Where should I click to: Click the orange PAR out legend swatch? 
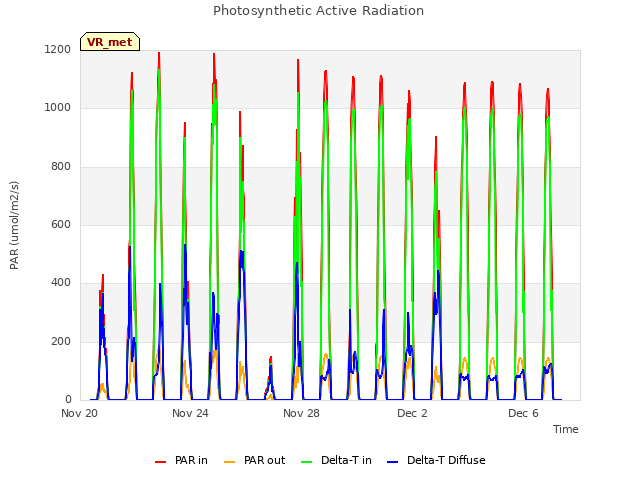(230, 462)
